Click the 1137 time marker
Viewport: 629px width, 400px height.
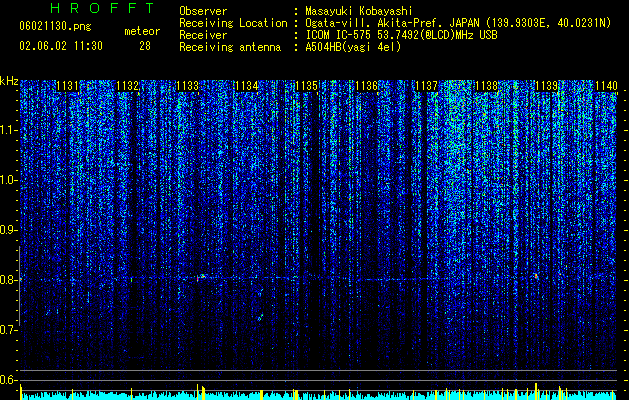point(426,86)
